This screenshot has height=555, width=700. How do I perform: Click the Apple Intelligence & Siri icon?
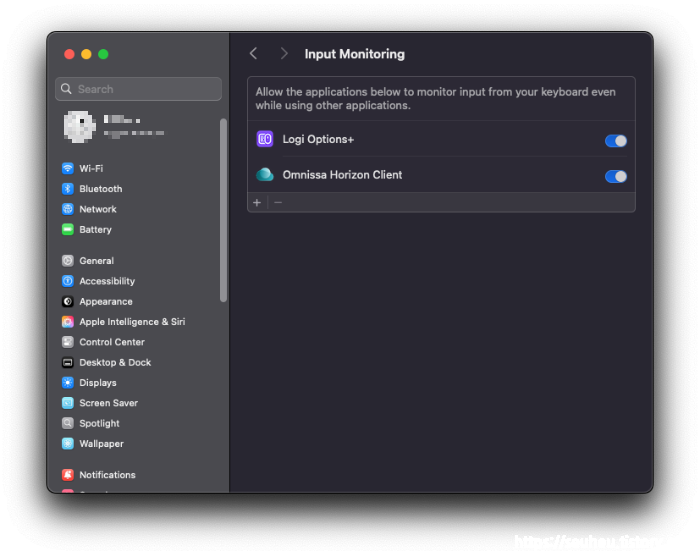click(67, 321)
